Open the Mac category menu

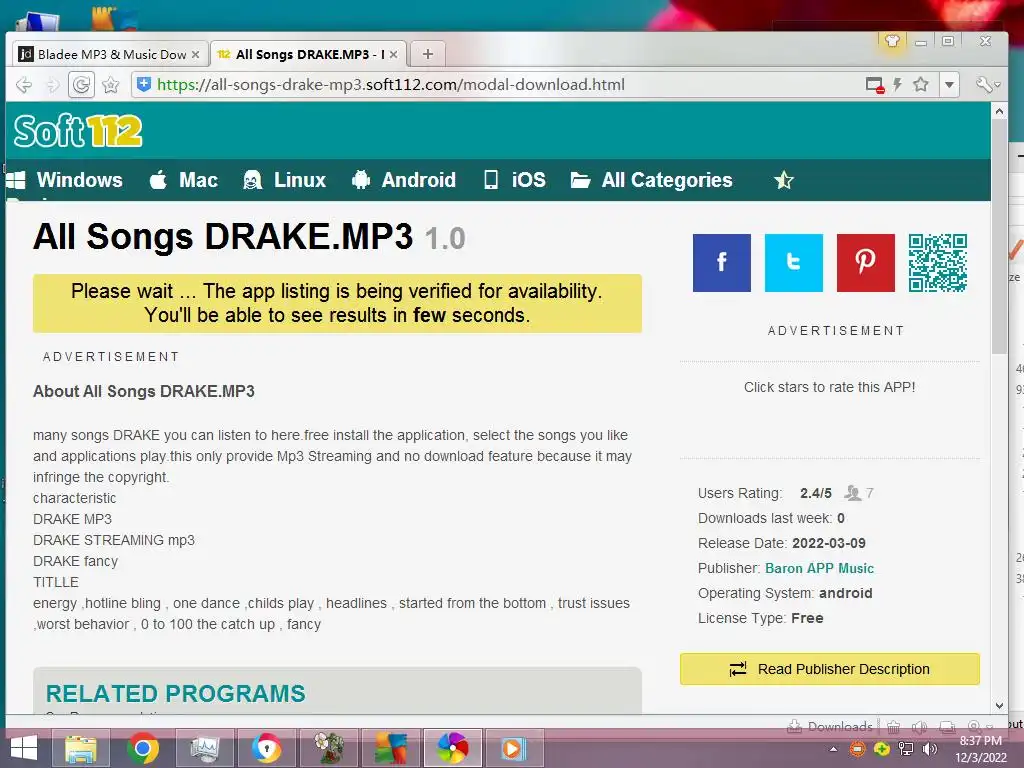click(184, 180)
